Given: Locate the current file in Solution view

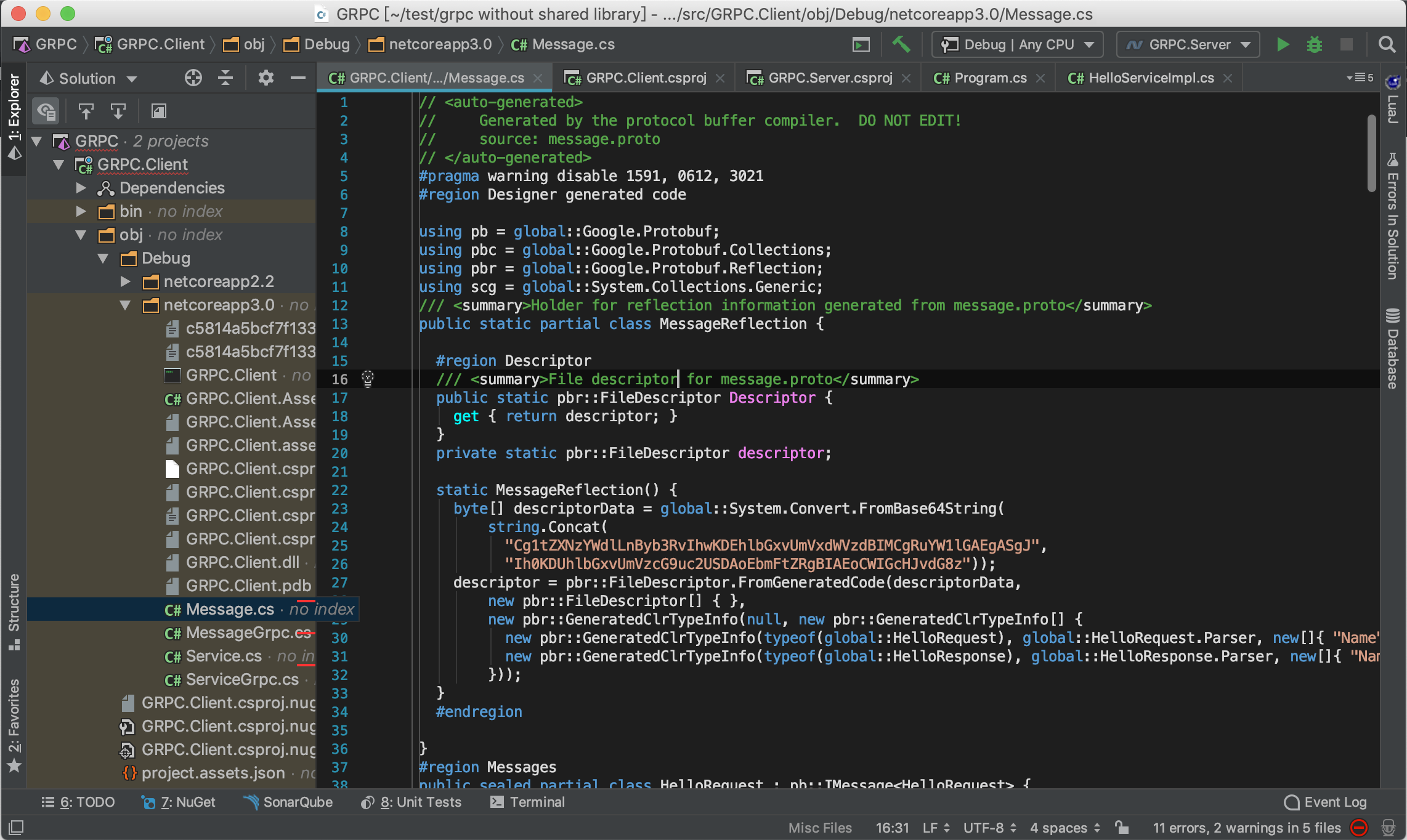Looking at the screenshot, I should pyautogui.click(x=193, y=78).
